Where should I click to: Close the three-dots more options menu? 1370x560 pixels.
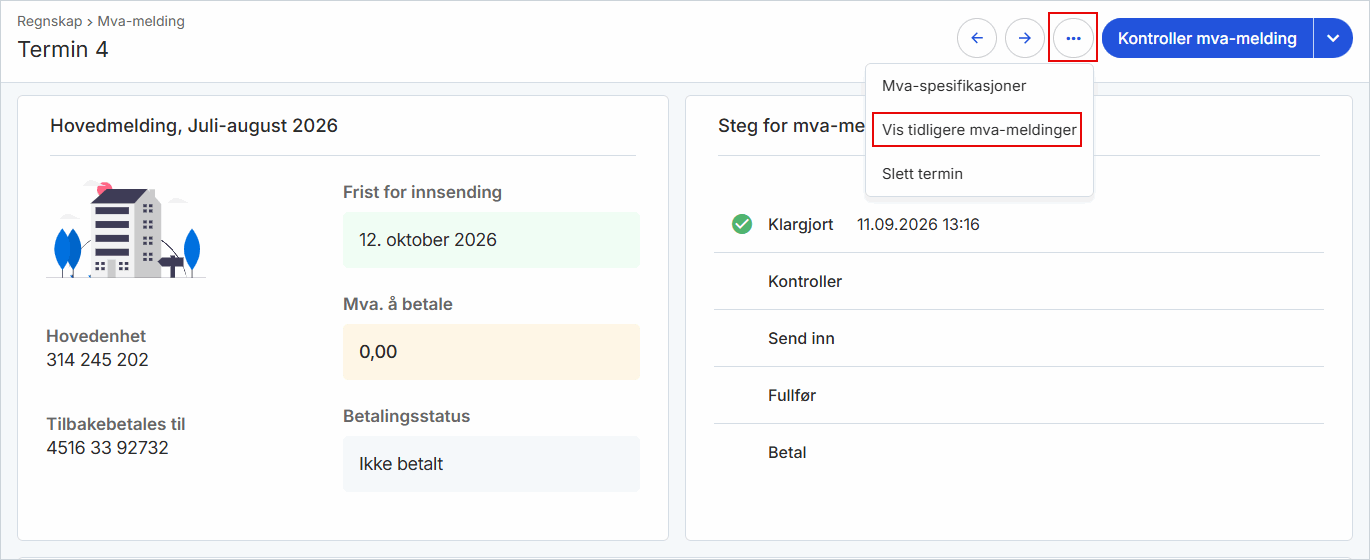pyautogui.click(x=1073, y=38)
